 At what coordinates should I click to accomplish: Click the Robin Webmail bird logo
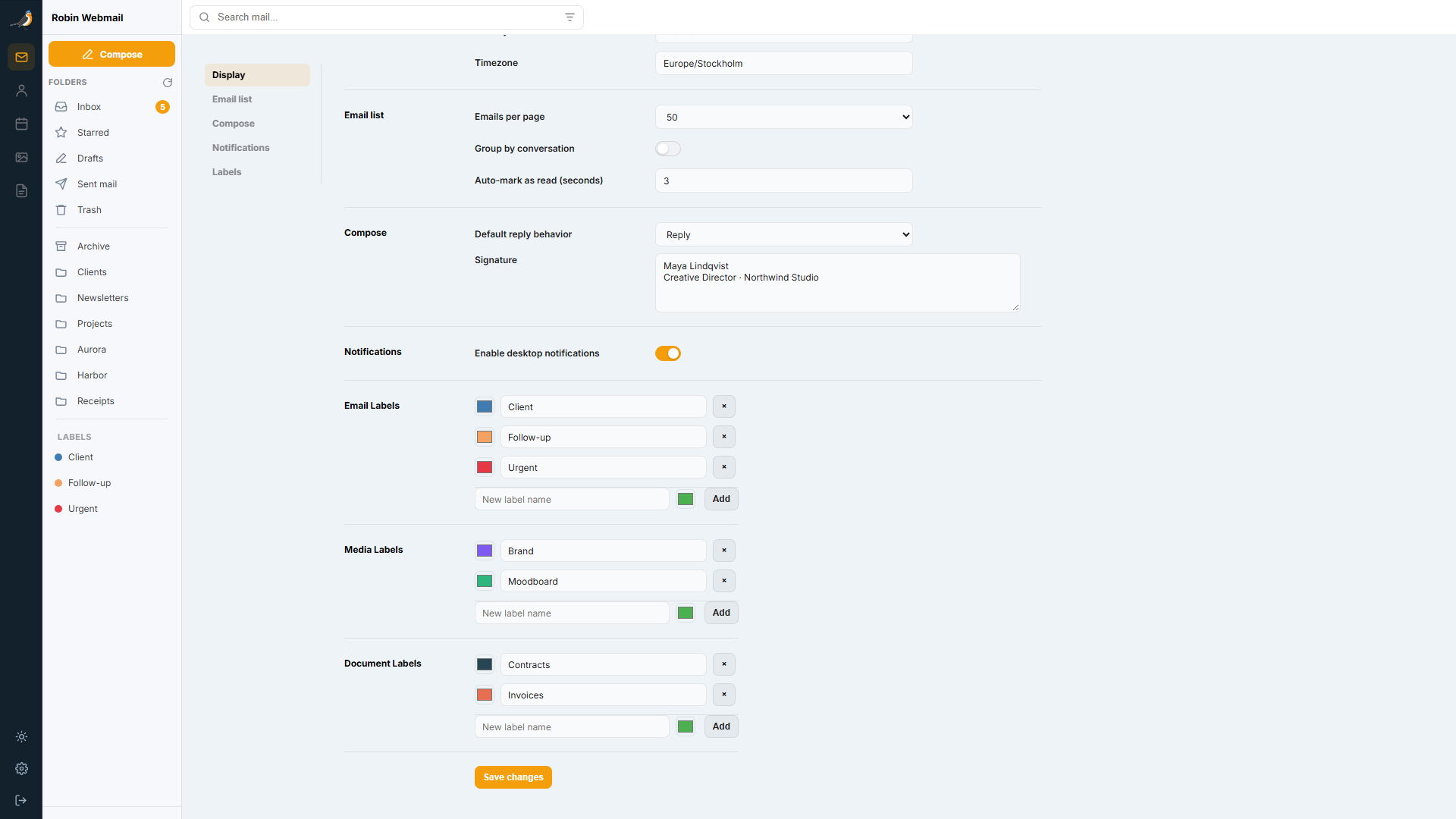[x=21, y=18]
